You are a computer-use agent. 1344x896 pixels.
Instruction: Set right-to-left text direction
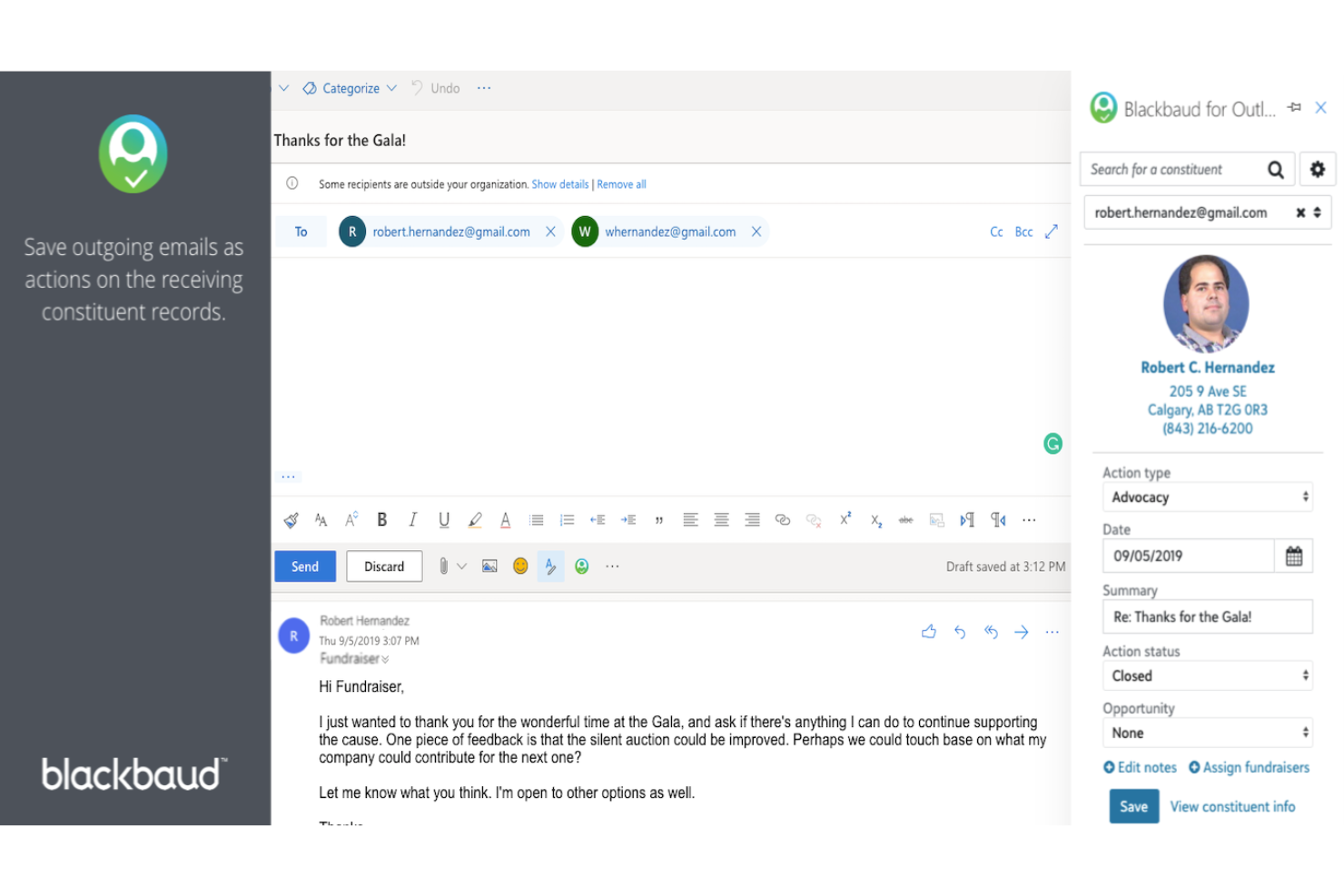[998, 520]
